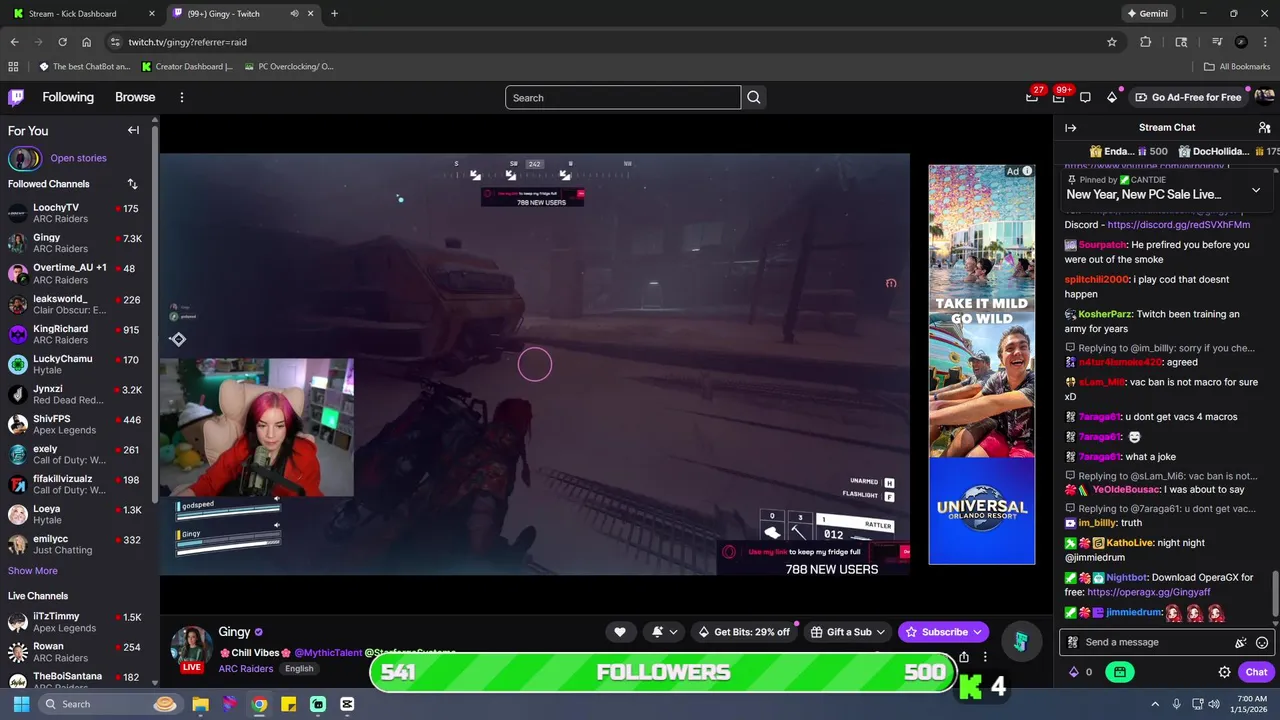The image size is (1280, 720).
Task: Open ad info icon beside Ad label
Action: click(1027, 171)
